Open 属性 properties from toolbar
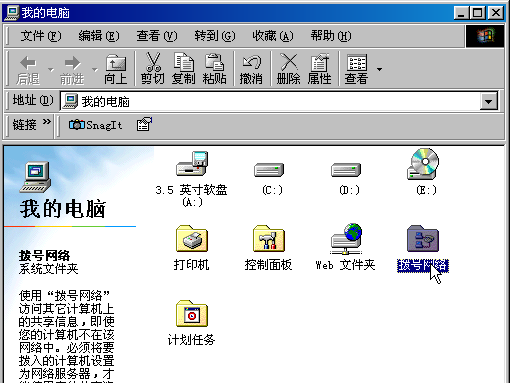The width and height of the screenshot is (510, 383). [319, 69]
